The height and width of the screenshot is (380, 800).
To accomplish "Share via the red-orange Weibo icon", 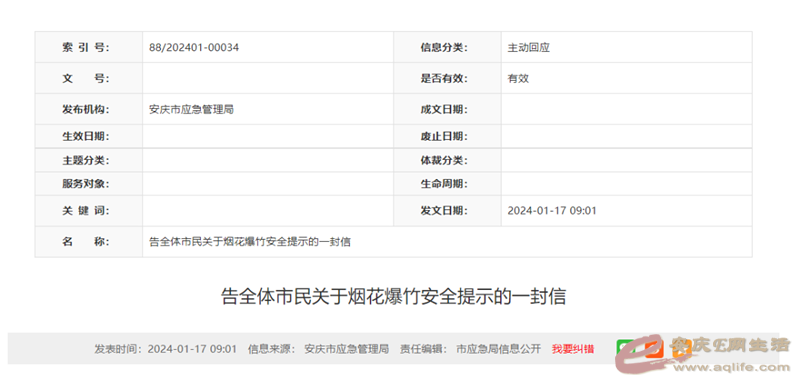I will [x=654, y=348].
